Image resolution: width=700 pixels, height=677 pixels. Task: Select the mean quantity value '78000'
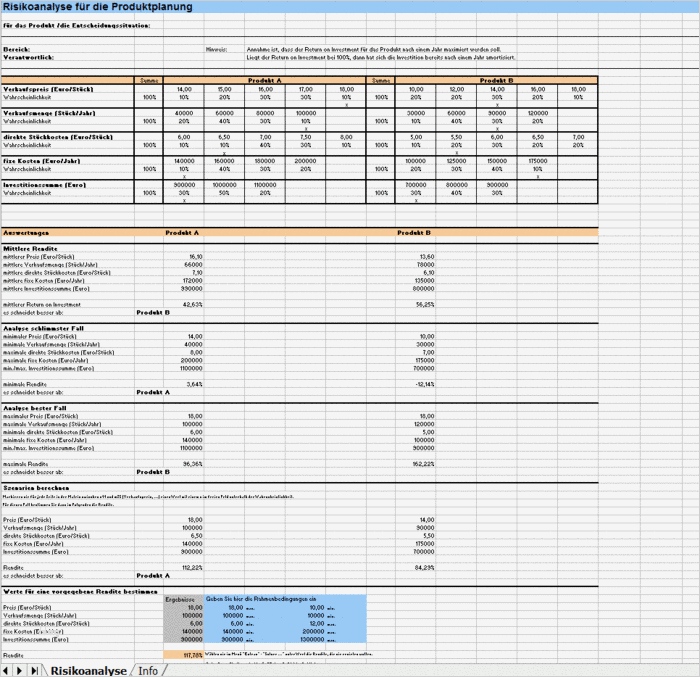[x=425, y=265]
